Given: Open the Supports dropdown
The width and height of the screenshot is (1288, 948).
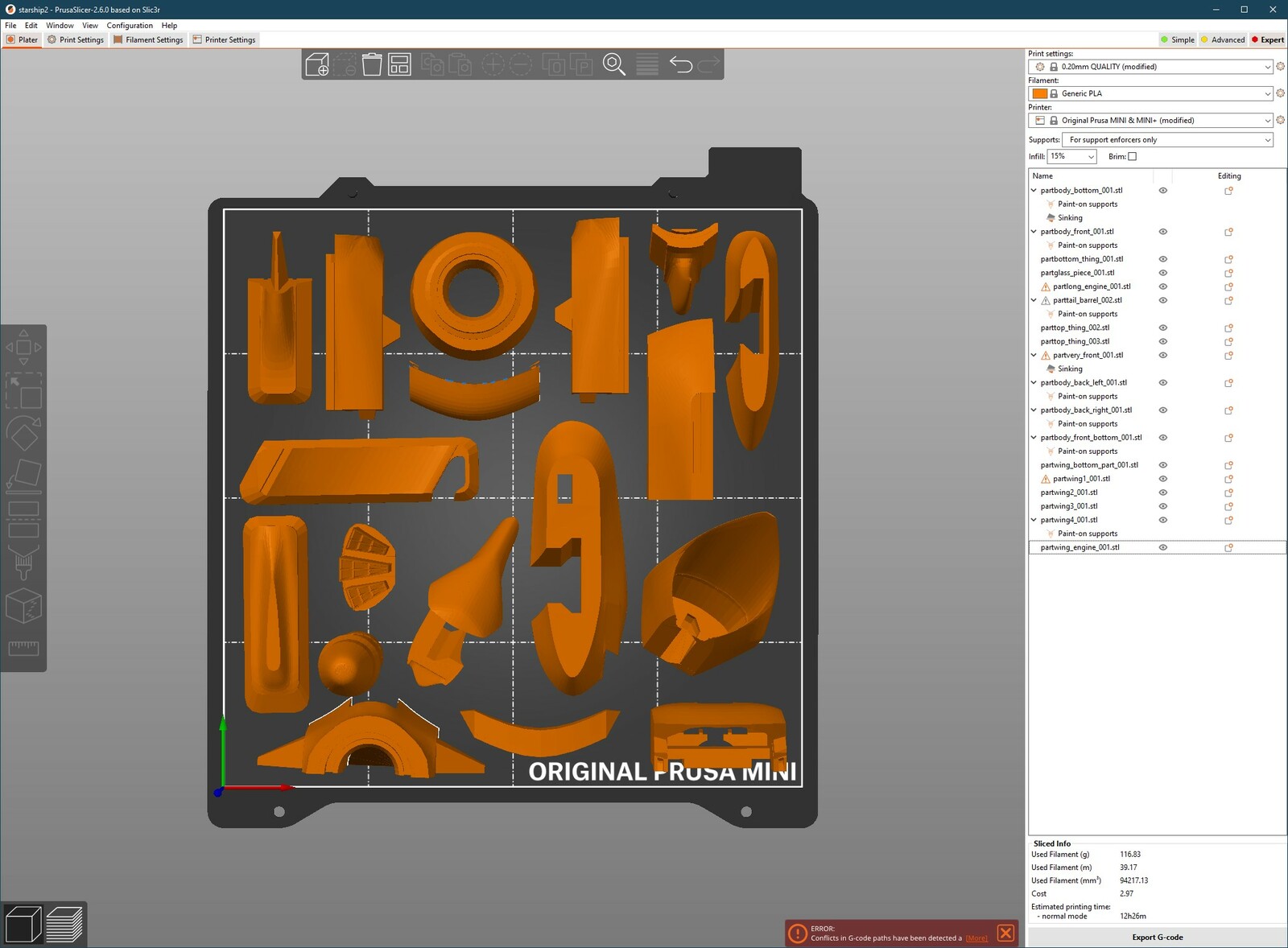Looking at the screenshot, I should pyautogui.click(x=1167, y=140).
